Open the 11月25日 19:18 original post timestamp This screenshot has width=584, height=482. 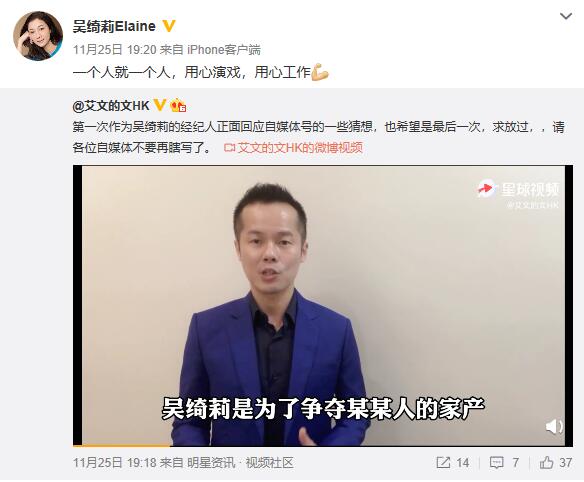114,463
